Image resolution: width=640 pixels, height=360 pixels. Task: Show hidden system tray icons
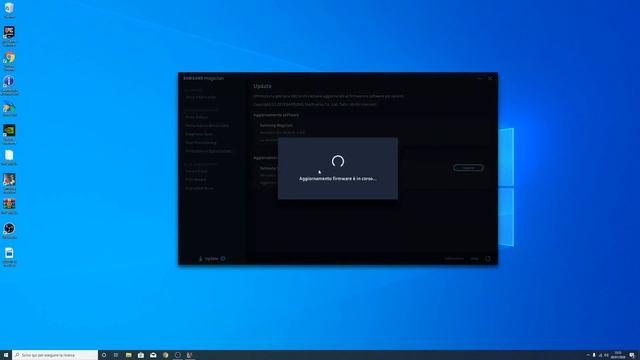588,355
